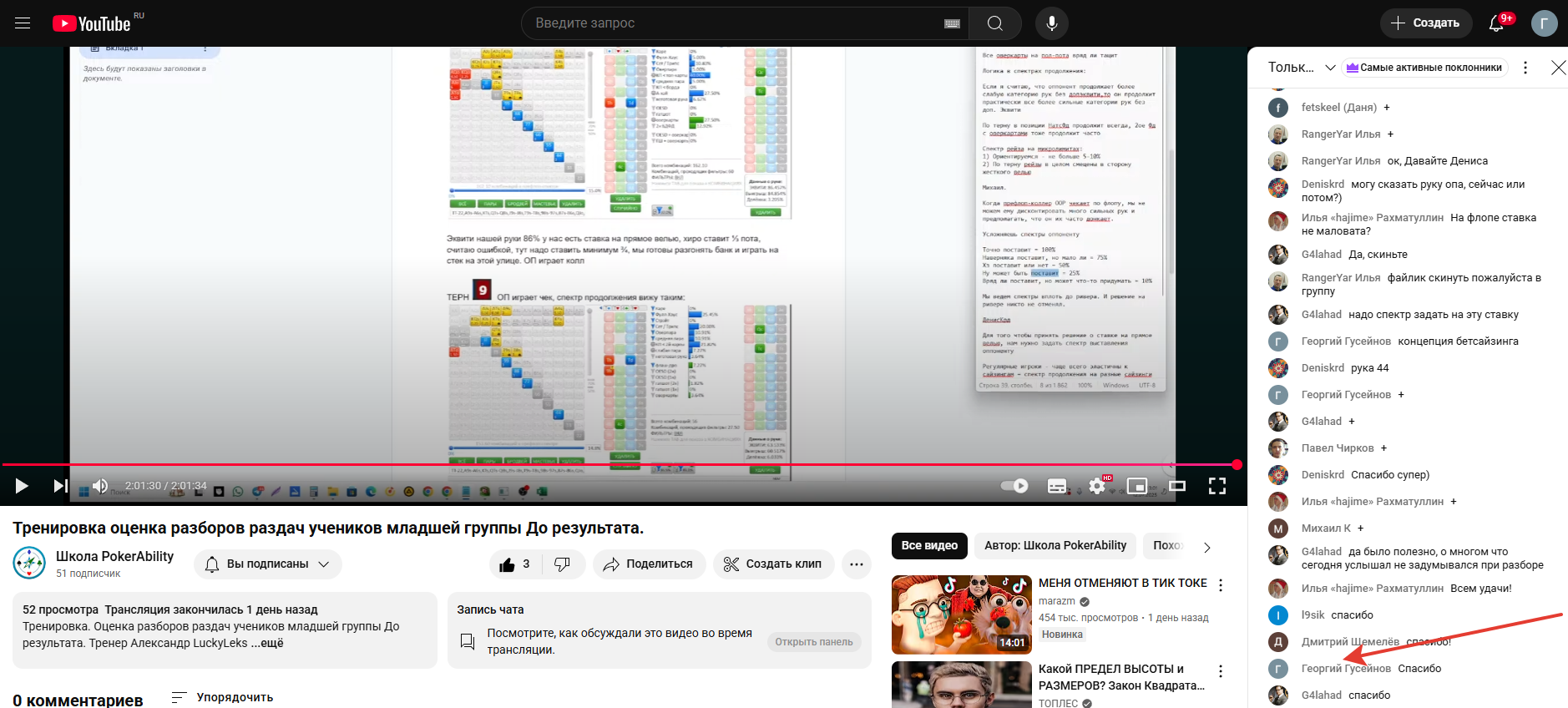Select message 'Всем удачи!'

[1481, 589]
